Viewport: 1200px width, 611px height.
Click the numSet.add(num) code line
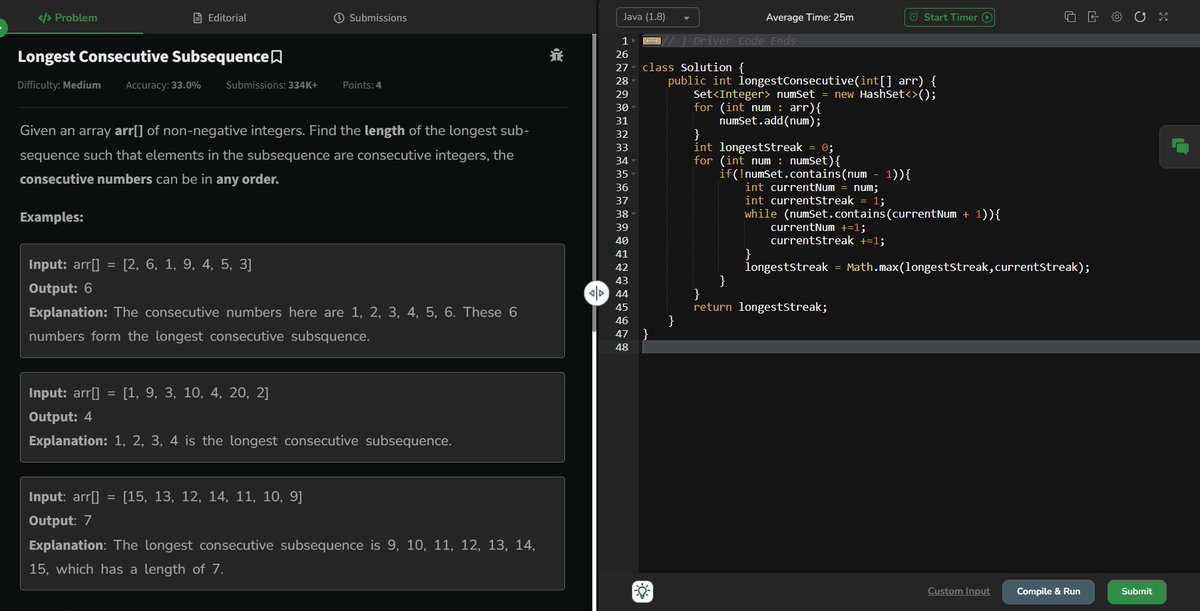click(770, 120)
